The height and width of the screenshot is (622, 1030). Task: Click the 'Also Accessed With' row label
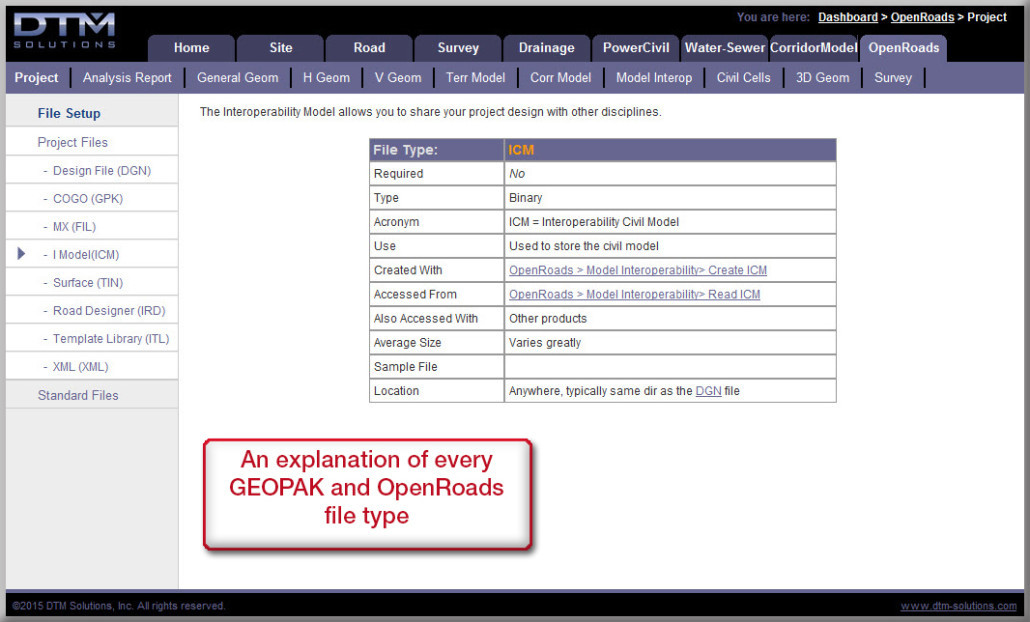coord(426,319)
